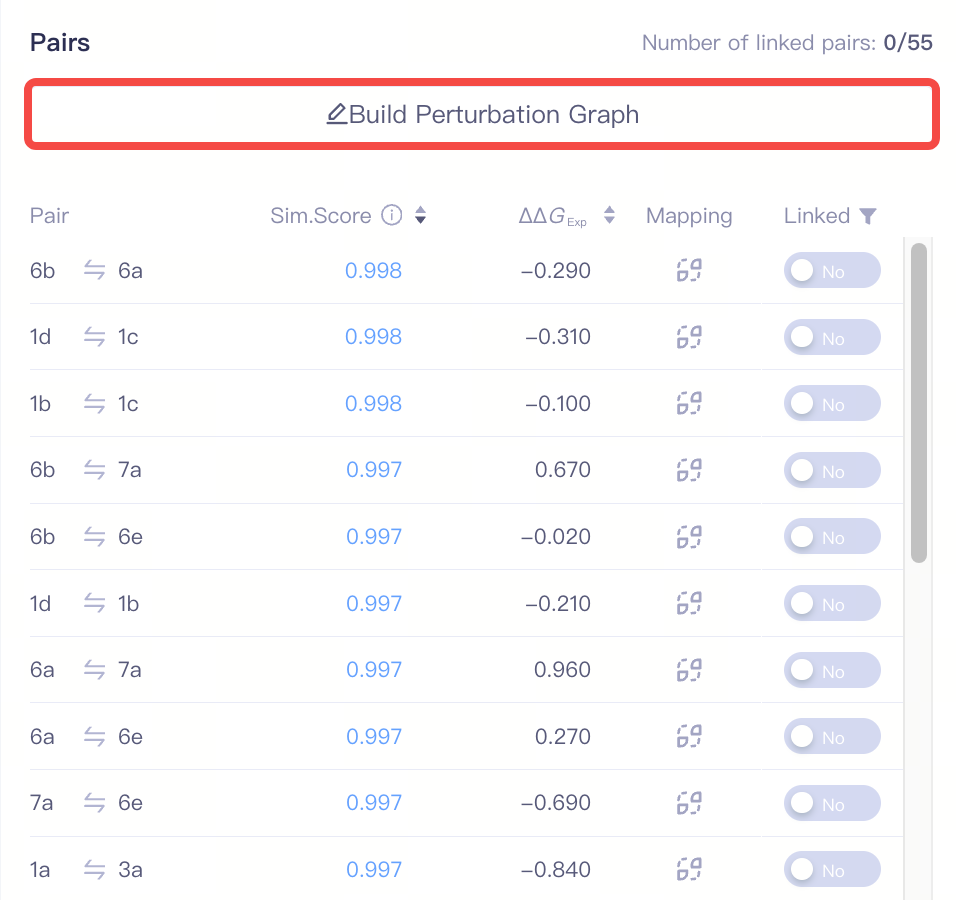Click the Mapping column header
956x900 pixels.
coord(689,216)
